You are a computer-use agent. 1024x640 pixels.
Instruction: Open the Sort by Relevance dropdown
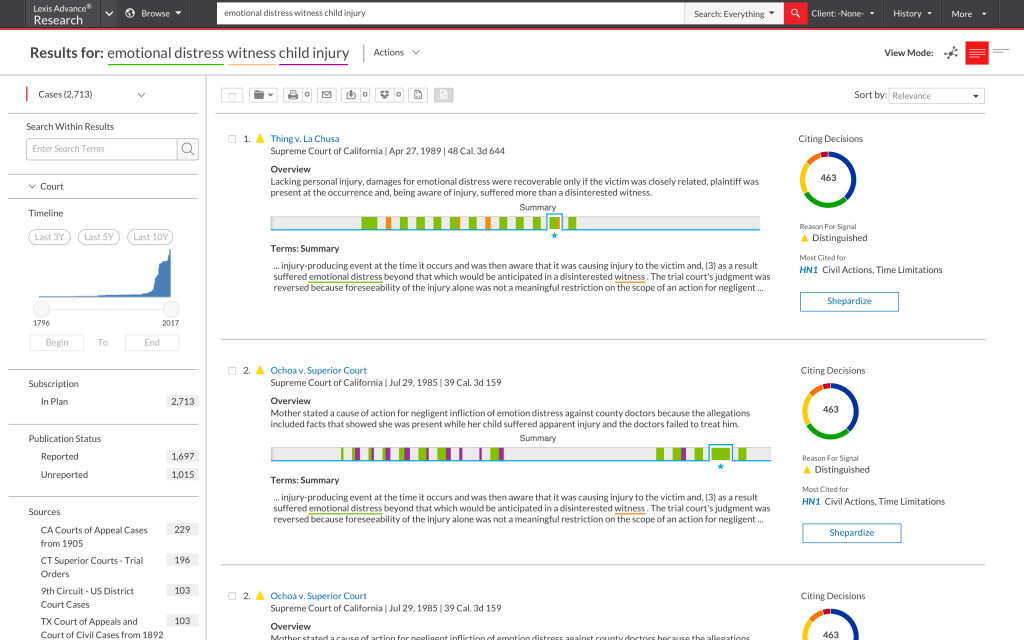[x=936, y=96]
